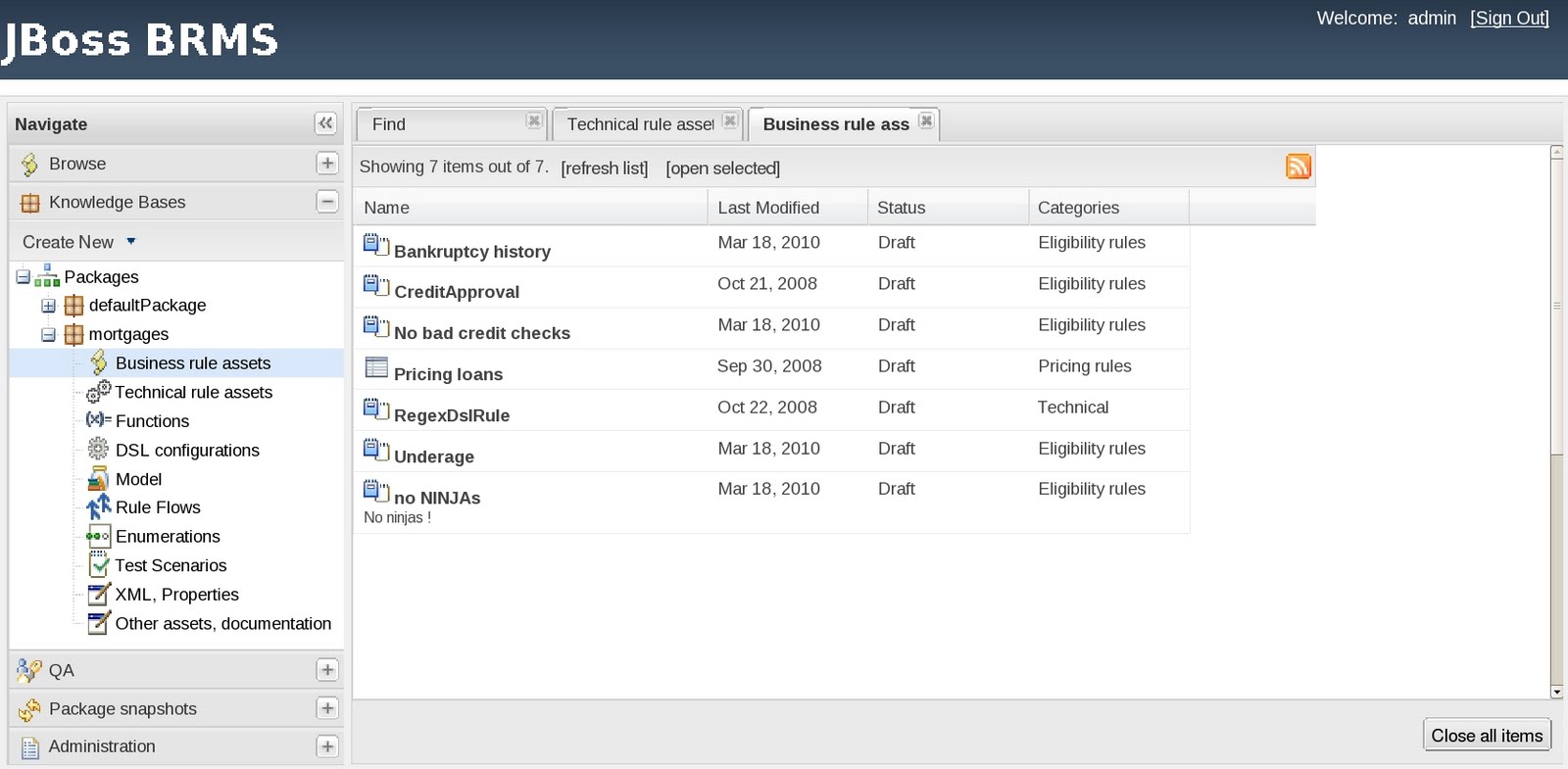
Task: Open the RSS feed icon
Action: pyautogui.click(x=1298, y=167)
